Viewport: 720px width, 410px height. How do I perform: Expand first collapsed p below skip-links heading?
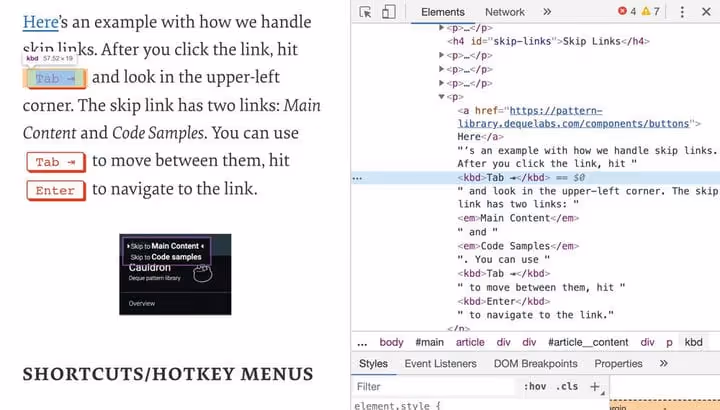(441, 55)
